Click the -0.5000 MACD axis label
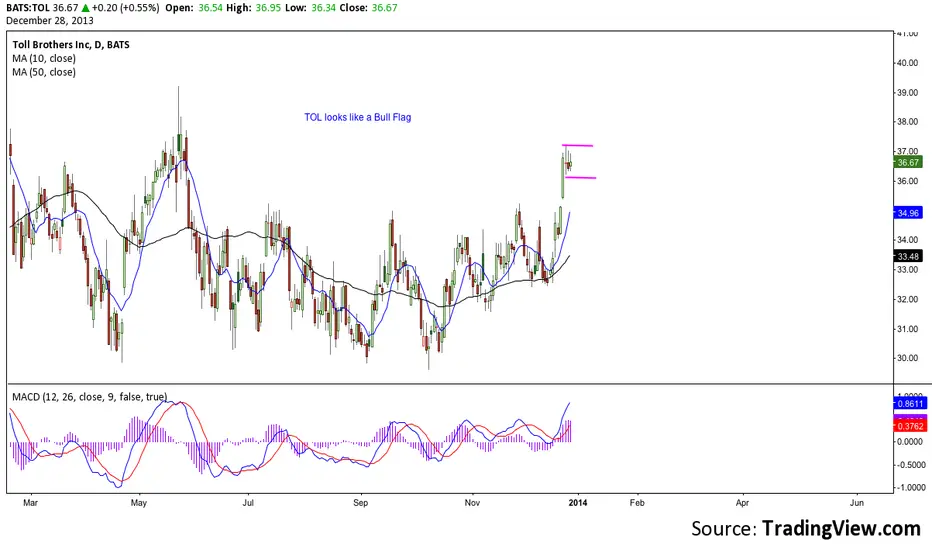The image size is (932, 550). coord(909,465)
